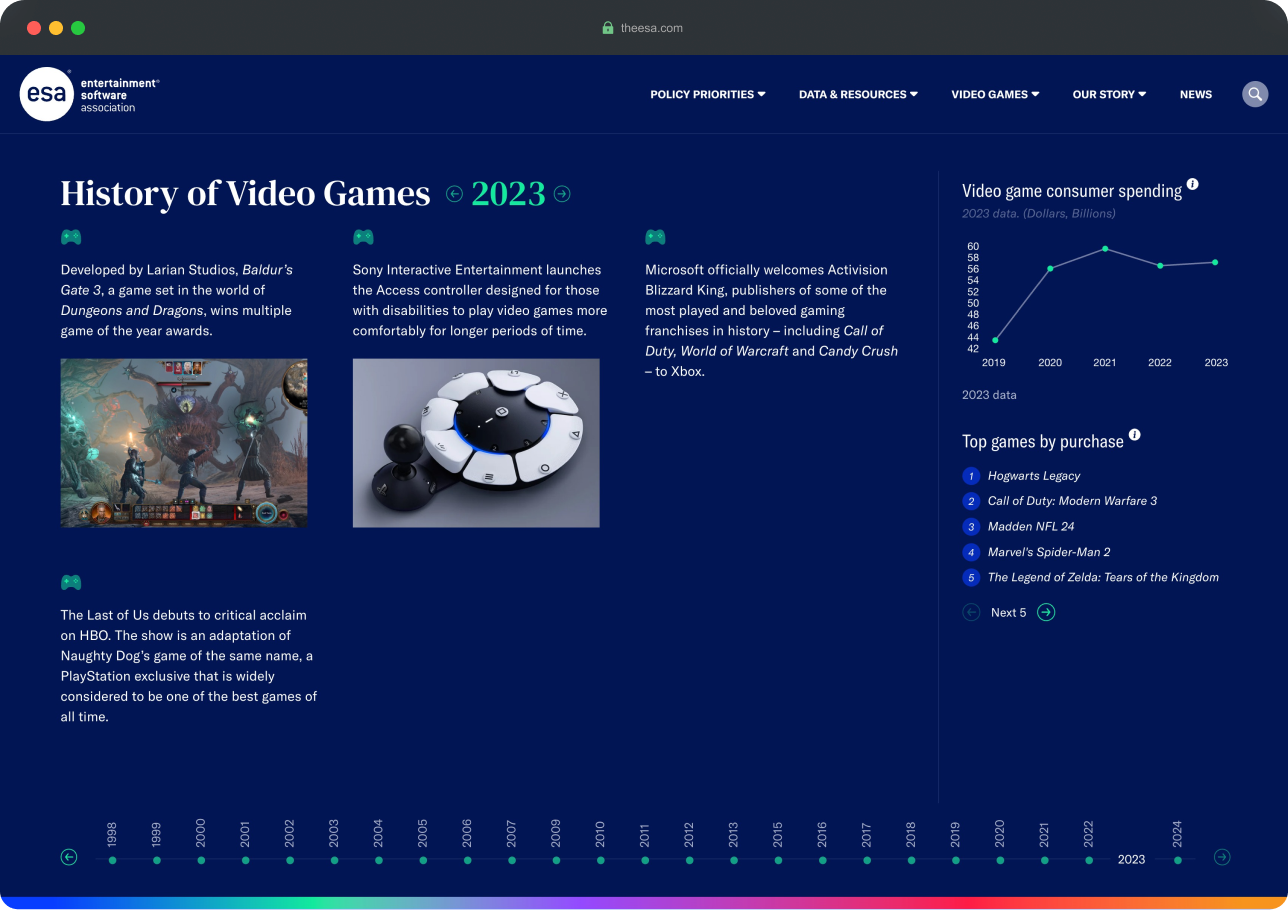Expand the Video Games menu
Image resolution: width=1288 pixels, height=910 pixels.
(995, 94)
